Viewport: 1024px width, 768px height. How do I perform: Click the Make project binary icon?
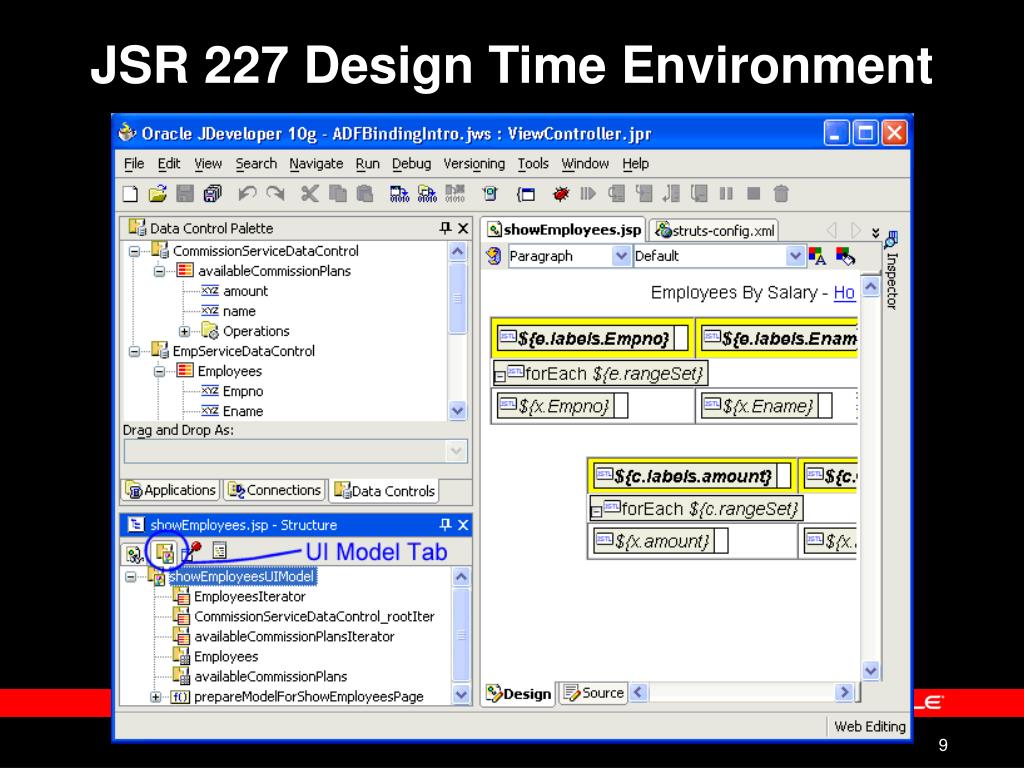(399, 194)
